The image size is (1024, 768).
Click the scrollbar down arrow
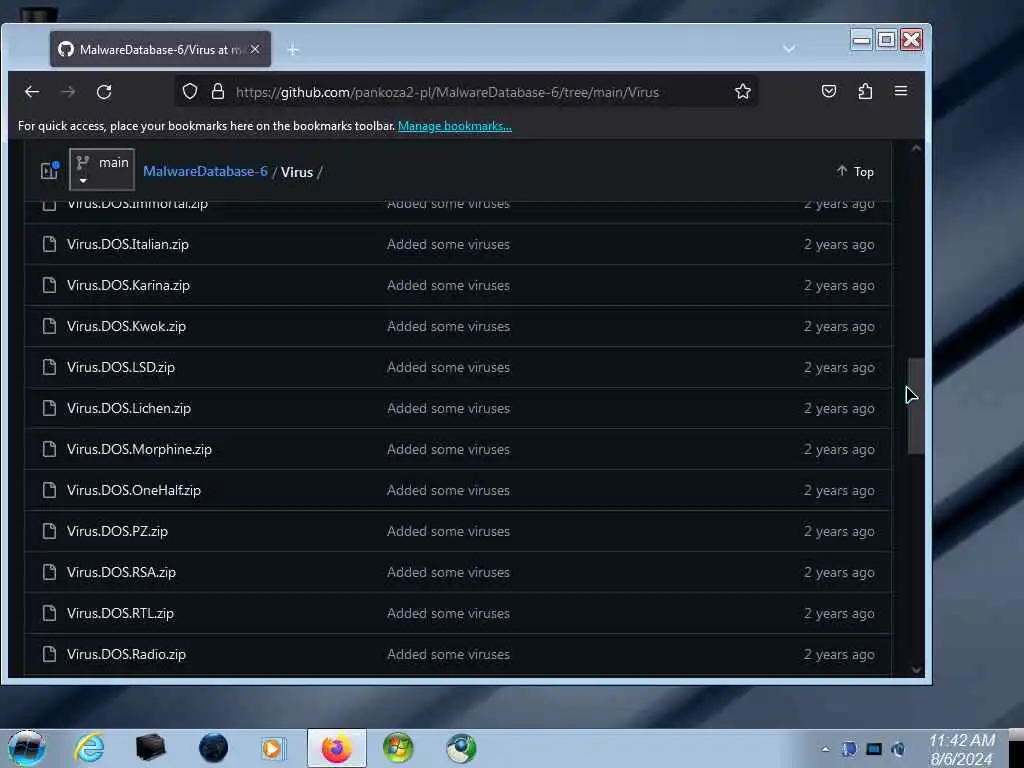tap(916, 669)
